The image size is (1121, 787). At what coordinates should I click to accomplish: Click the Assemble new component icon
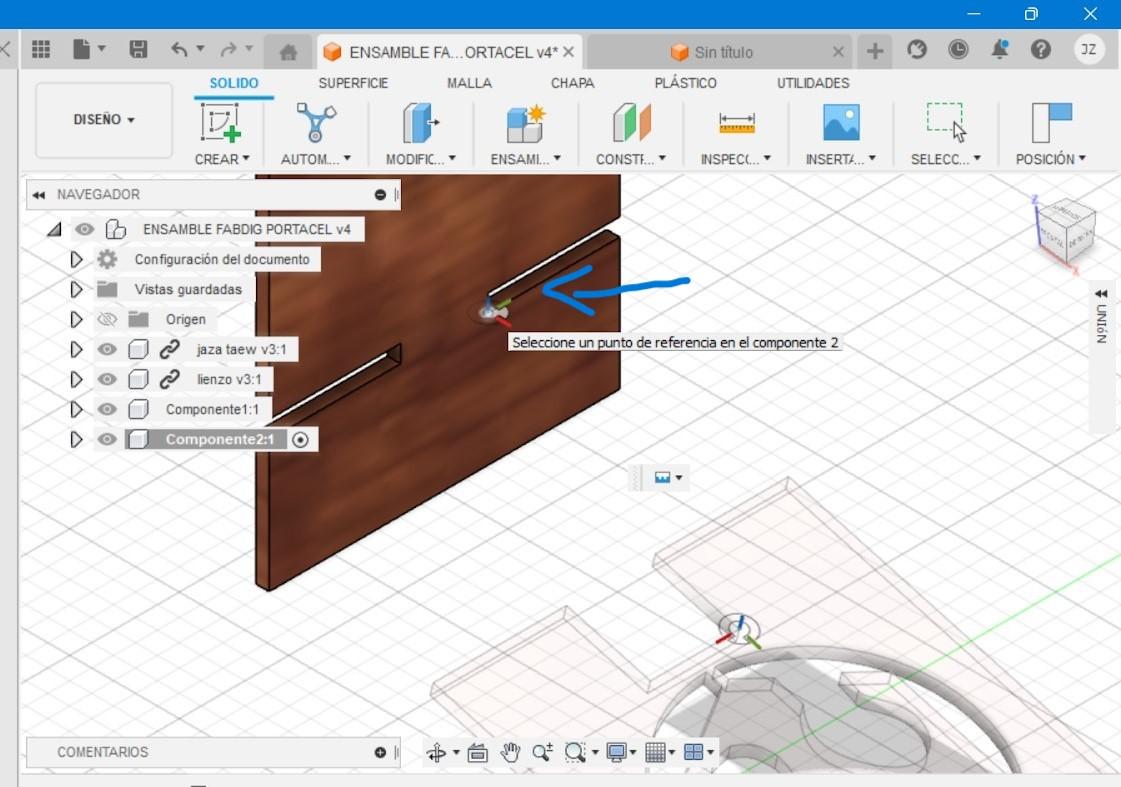tap(525, 122)
